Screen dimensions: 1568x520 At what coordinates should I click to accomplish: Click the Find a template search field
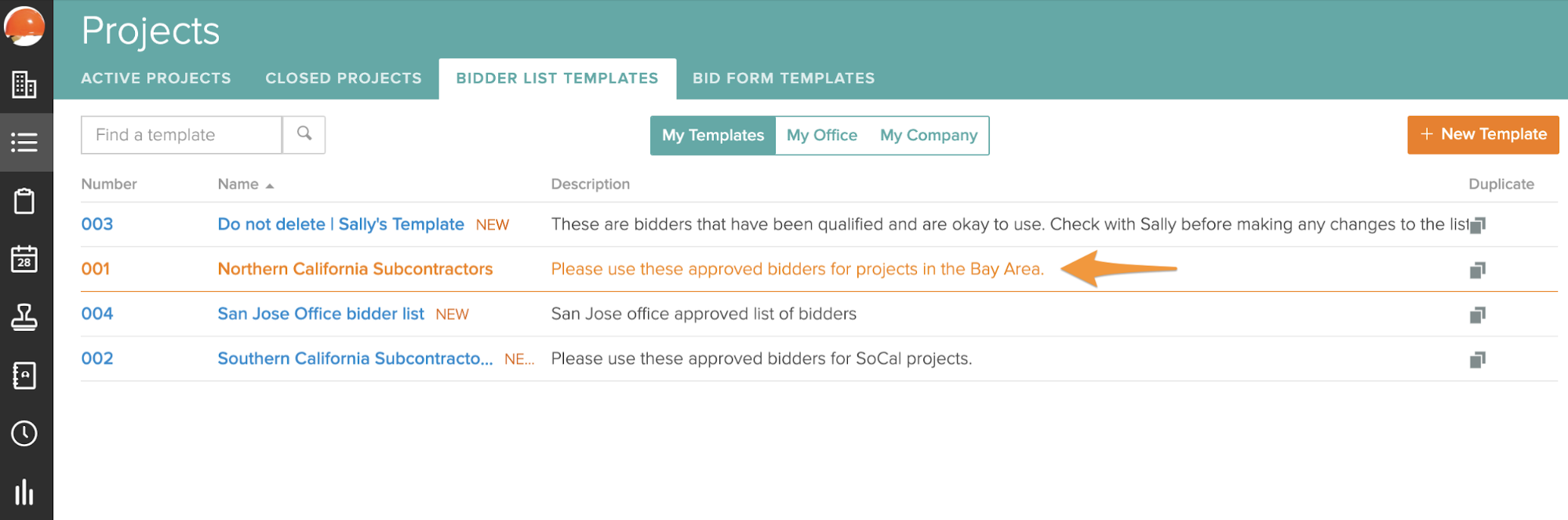[181, 135]
